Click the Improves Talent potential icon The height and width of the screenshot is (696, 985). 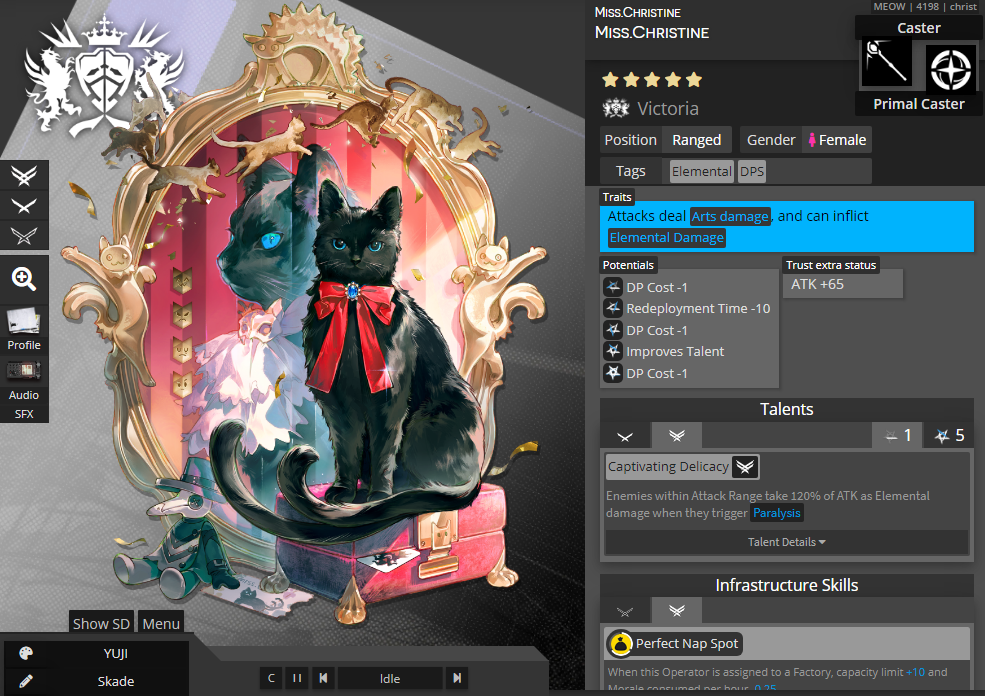tap(613, 351)
